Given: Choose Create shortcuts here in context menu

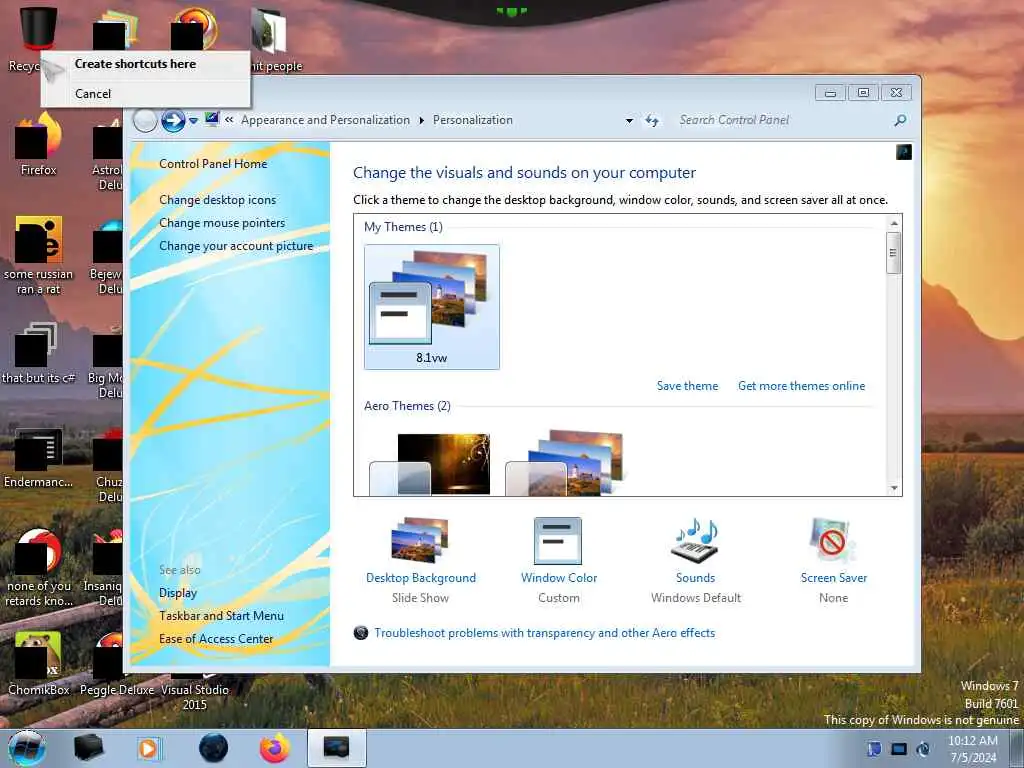Looking at the screenshot, I should coord(146,64).
